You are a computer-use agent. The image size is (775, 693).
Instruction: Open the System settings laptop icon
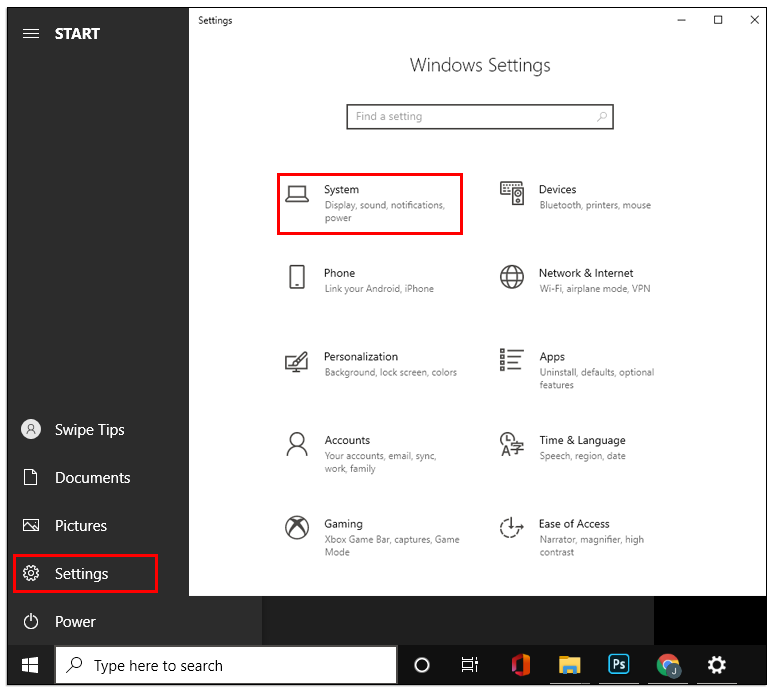(297, 194)
